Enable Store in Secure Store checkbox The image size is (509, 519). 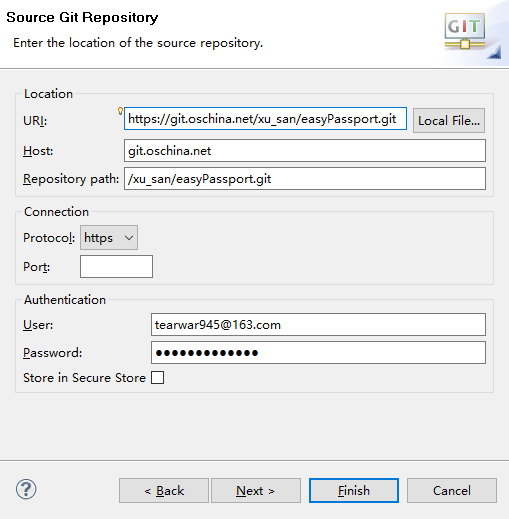pos(157,378)
